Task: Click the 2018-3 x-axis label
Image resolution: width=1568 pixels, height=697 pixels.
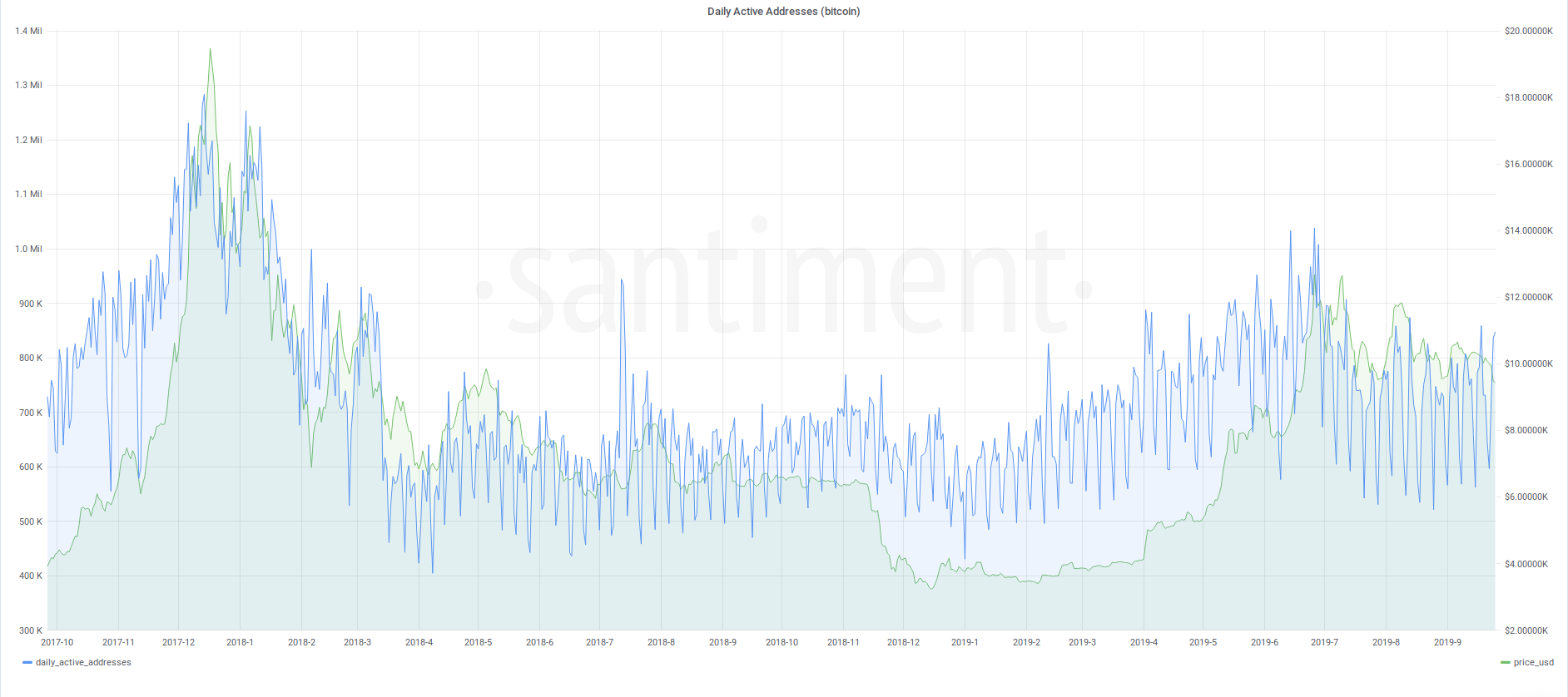Action: click(x=357, y=642)
